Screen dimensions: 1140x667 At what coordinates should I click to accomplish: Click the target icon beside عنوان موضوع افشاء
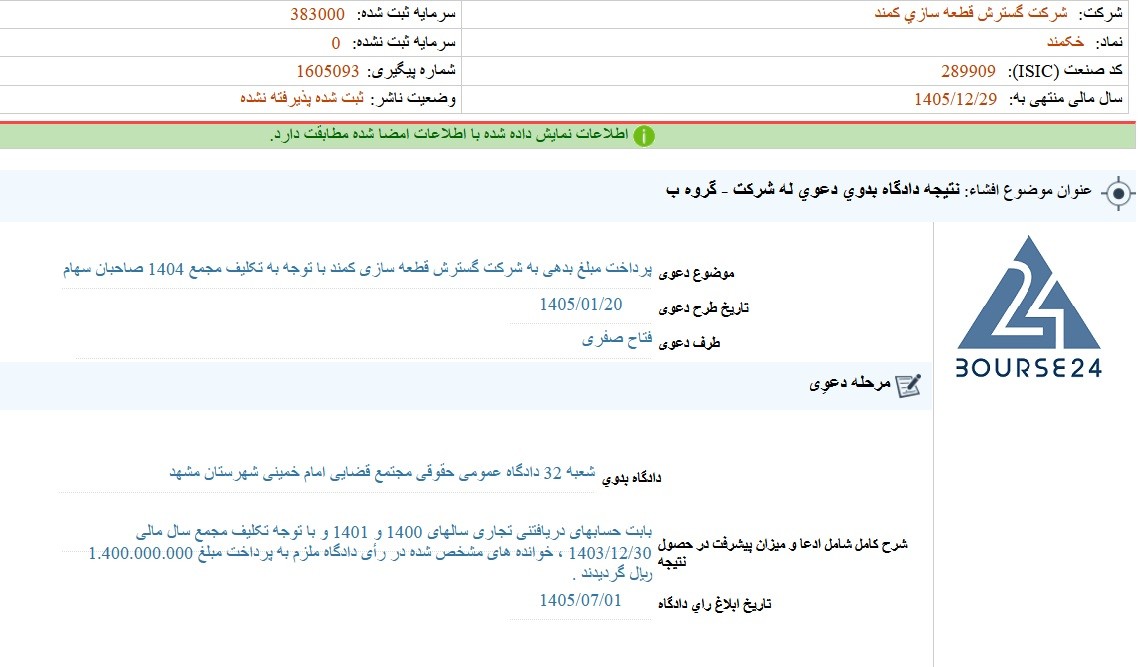pos(1118,193)
